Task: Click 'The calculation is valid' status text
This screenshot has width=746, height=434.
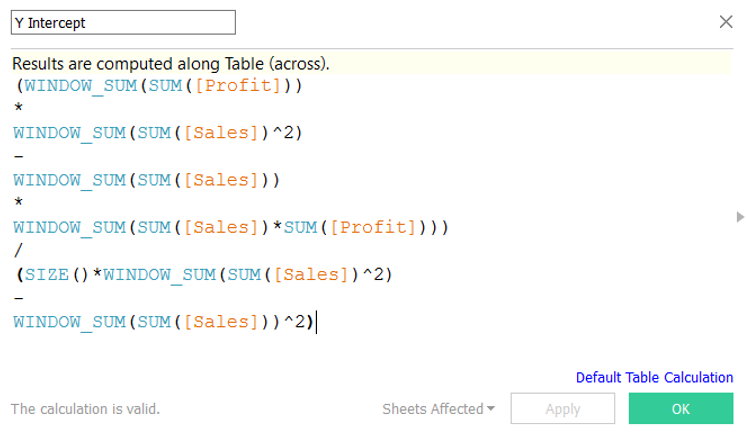Action: point(85,409)
